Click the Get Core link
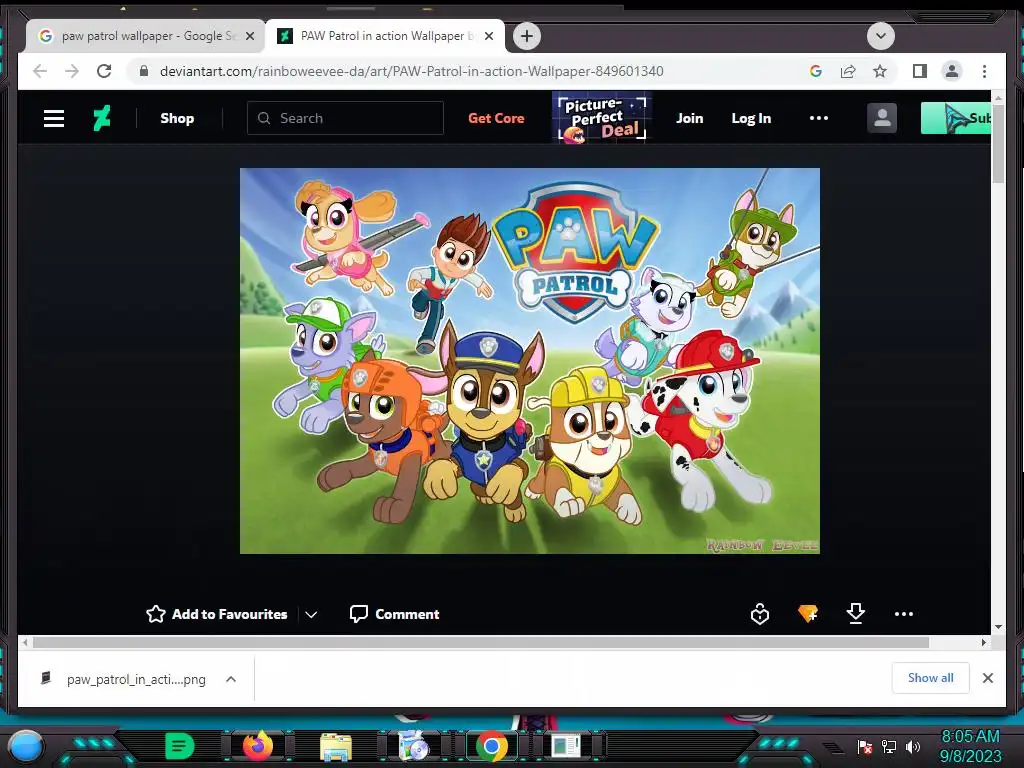The height and width of the screenshot is (768, 1024). 496,118
